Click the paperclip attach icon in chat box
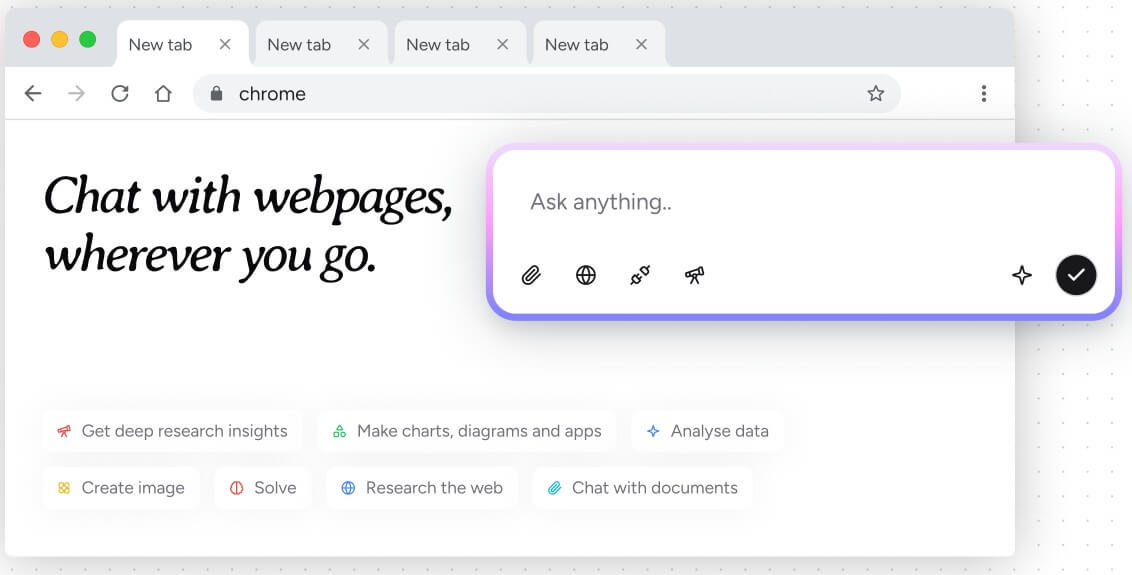 pyautogui.click(x=531, y=275)
